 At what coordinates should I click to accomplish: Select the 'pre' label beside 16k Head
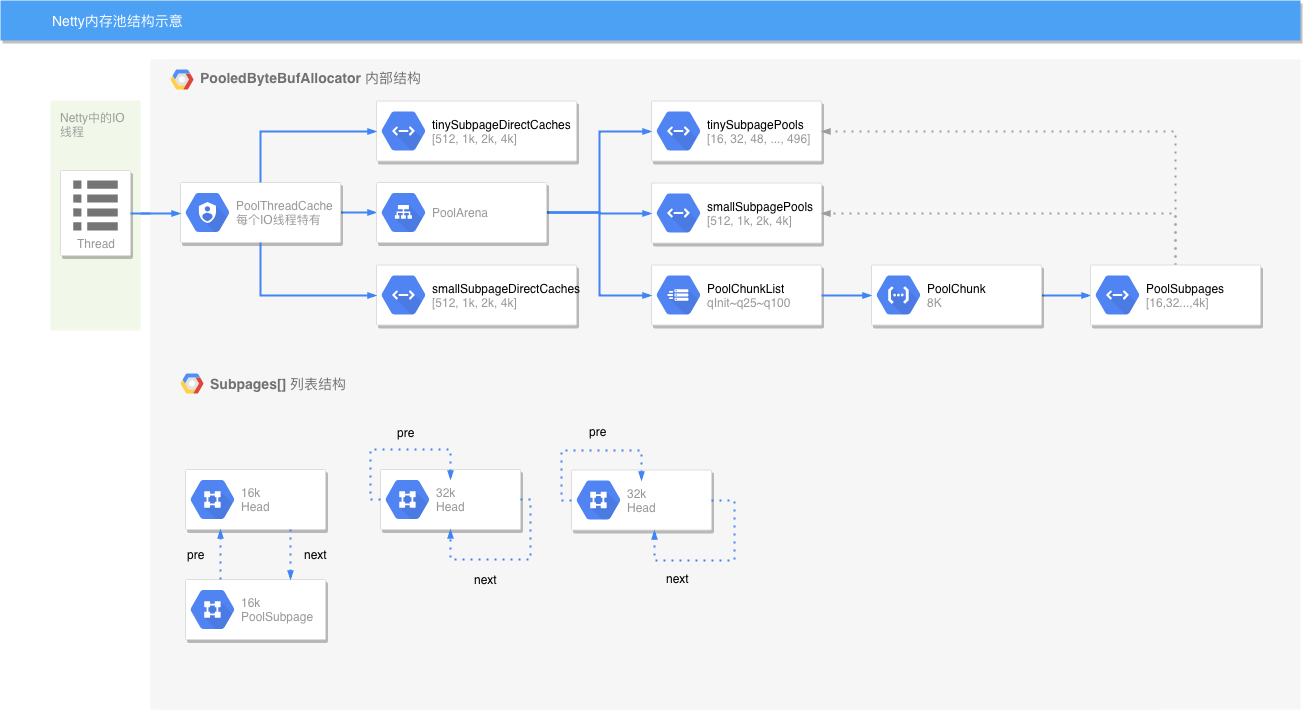196,555
